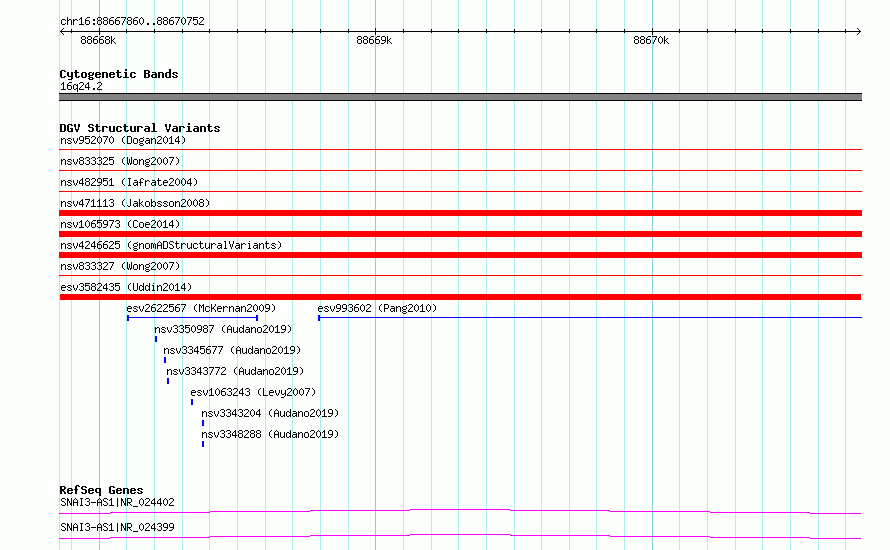Viewport: 890px width, 550px height.
Task: Click variant label nsv482951 (Iafrate2004)
Action: [x=129, y=182]
